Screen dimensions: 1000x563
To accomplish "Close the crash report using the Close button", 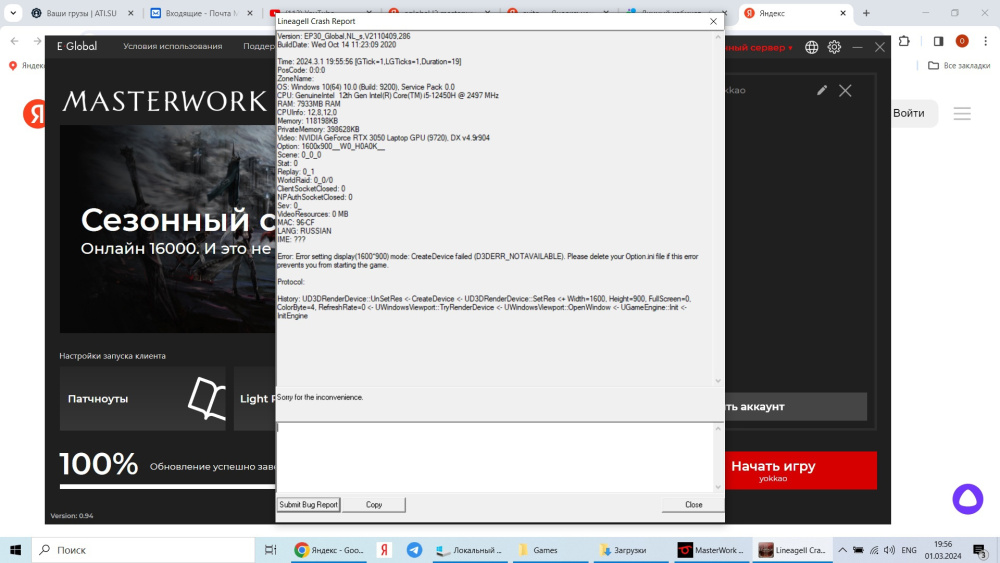I will point(693,505).
